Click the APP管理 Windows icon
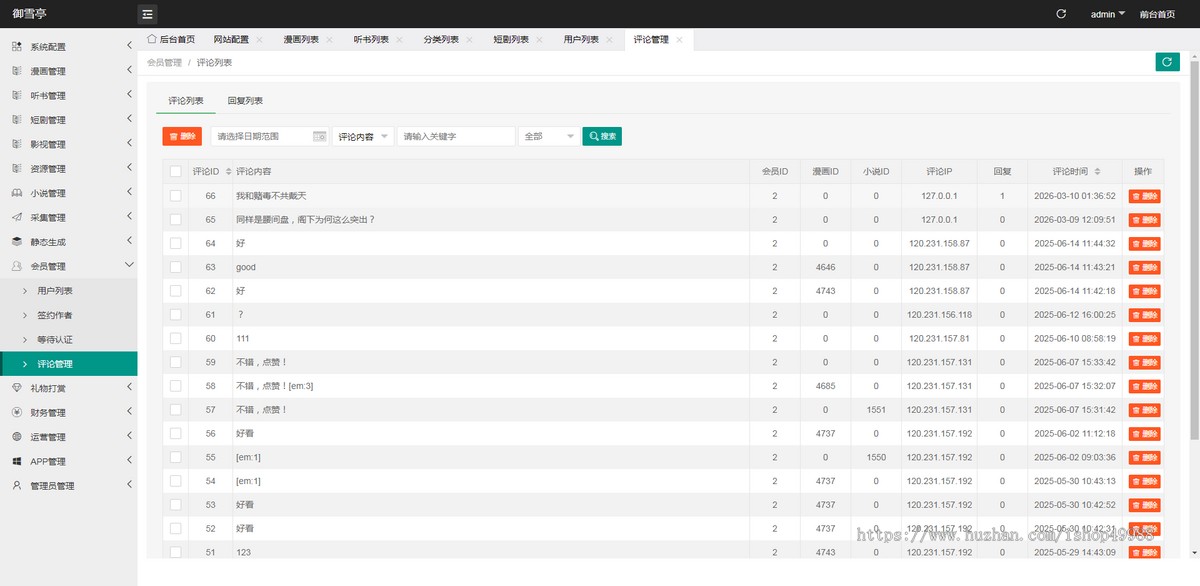1200x586 pixels. coord(17,461)
